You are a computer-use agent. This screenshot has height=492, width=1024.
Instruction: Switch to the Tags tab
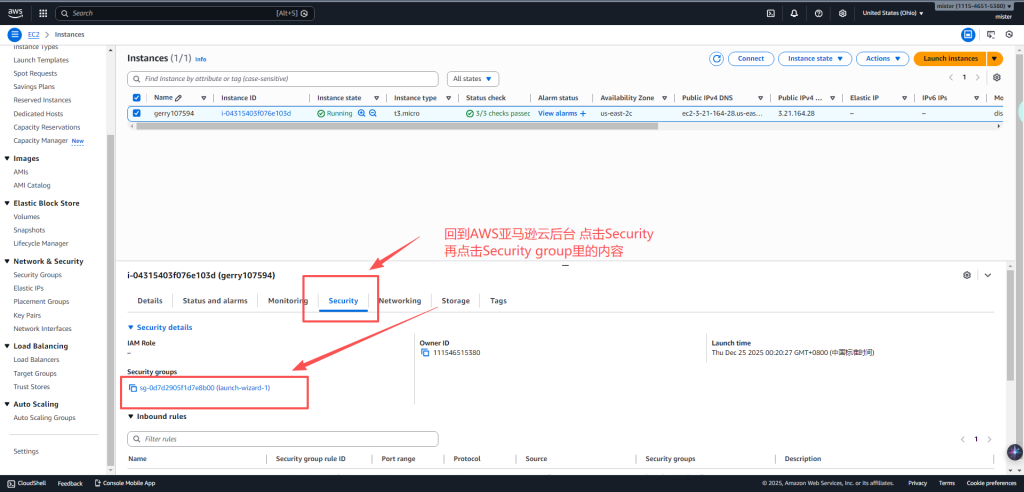498,301
